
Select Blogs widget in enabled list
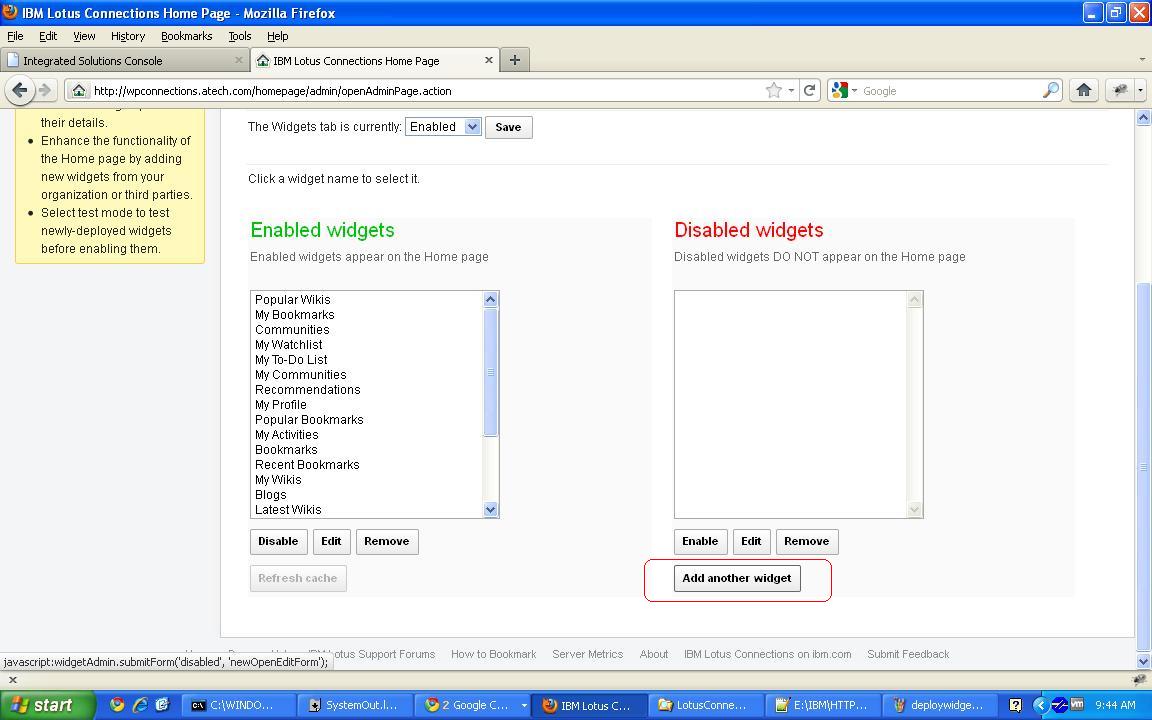pyautogui.click(x=270, y=494)
